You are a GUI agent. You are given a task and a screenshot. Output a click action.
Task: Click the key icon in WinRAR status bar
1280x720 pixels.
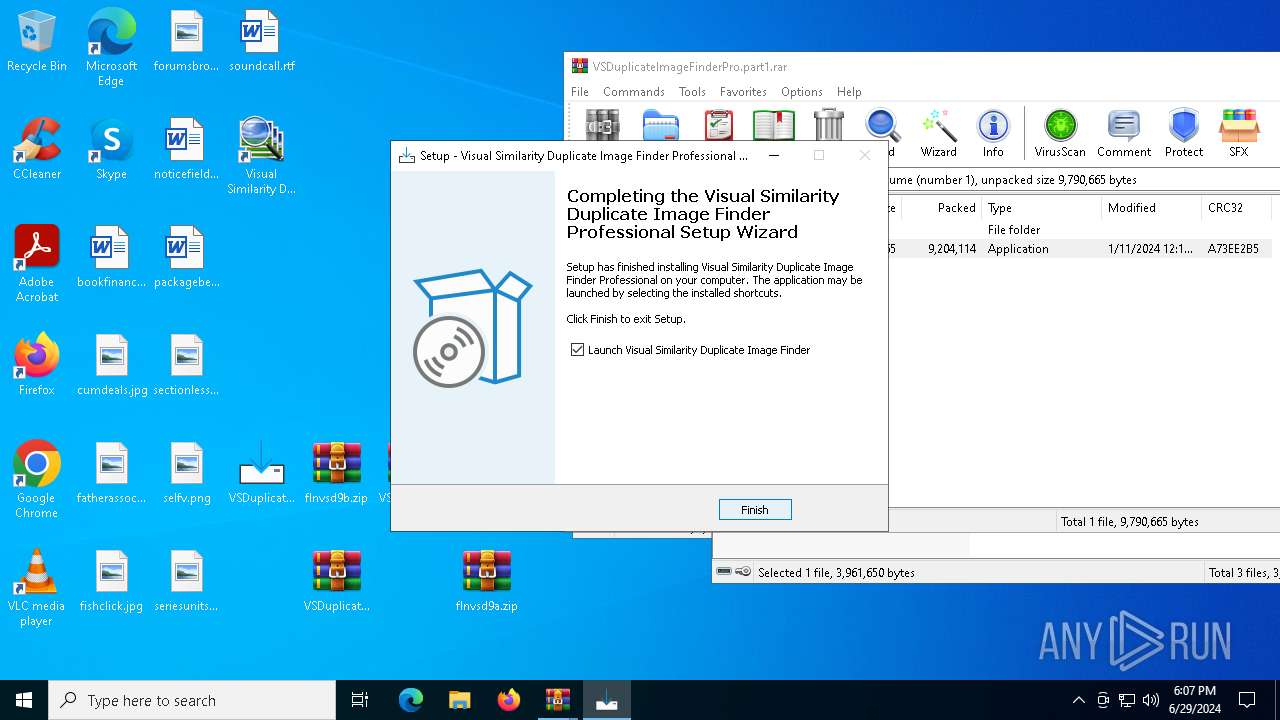point(743,572)
